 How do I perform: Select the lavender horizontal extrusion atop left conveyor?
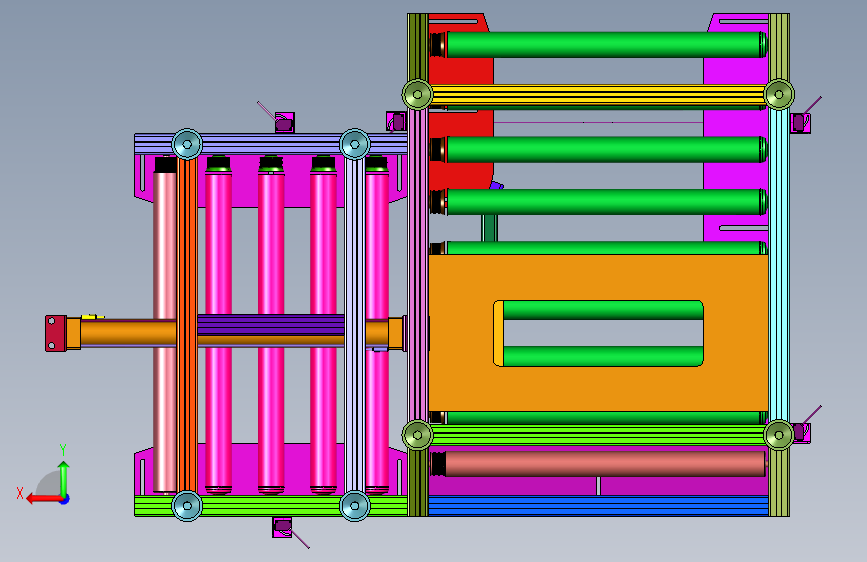pos(271,144)
